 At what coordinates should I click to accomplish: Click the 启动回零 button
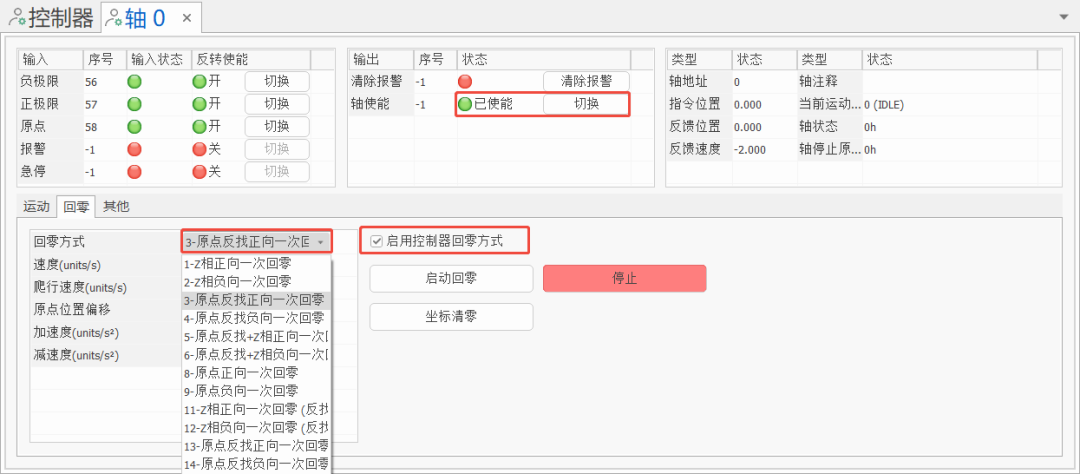pos(451,278)
